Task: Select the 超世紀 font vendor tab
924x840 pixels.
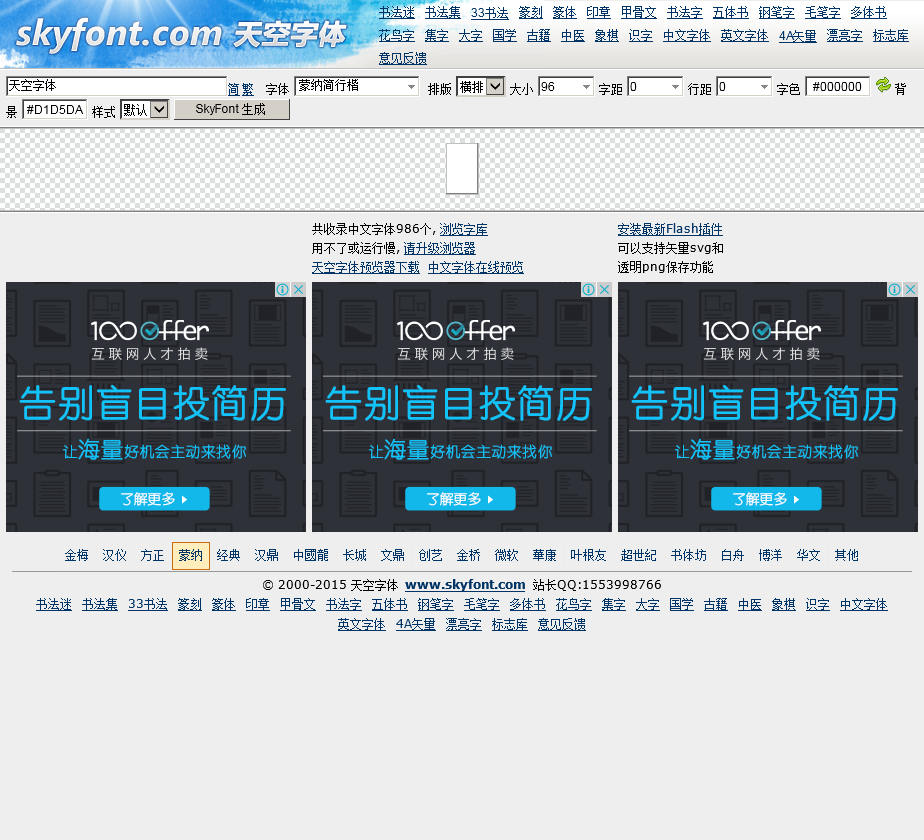Action: point(638,555)
